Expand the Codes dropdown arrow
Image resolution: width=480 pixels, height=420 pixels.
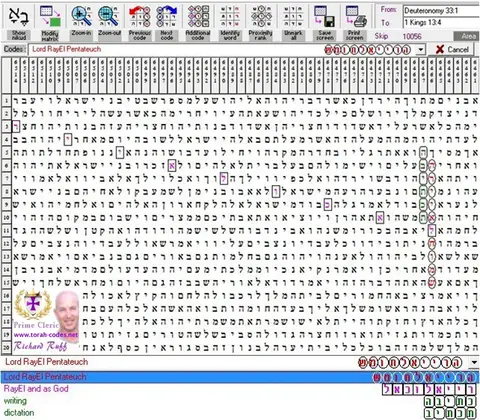click(x=421, y=50)
